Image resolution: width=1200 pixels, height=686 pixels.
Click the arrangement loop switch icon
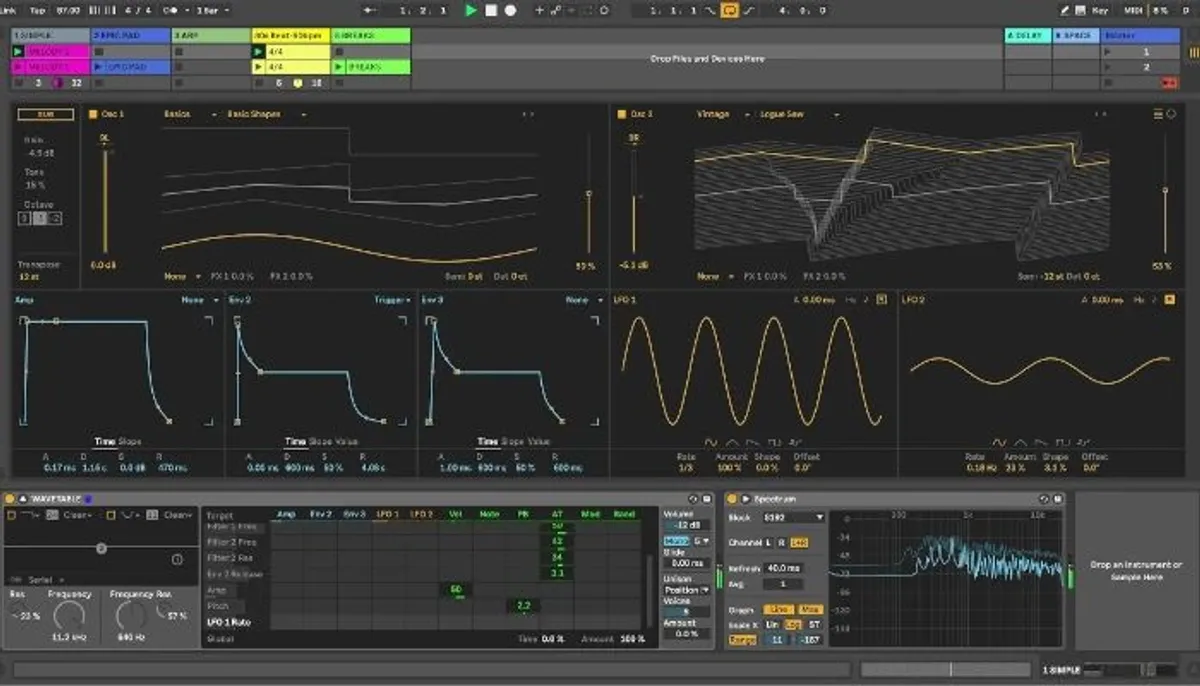pyautogui.click(x=729, y=9)
